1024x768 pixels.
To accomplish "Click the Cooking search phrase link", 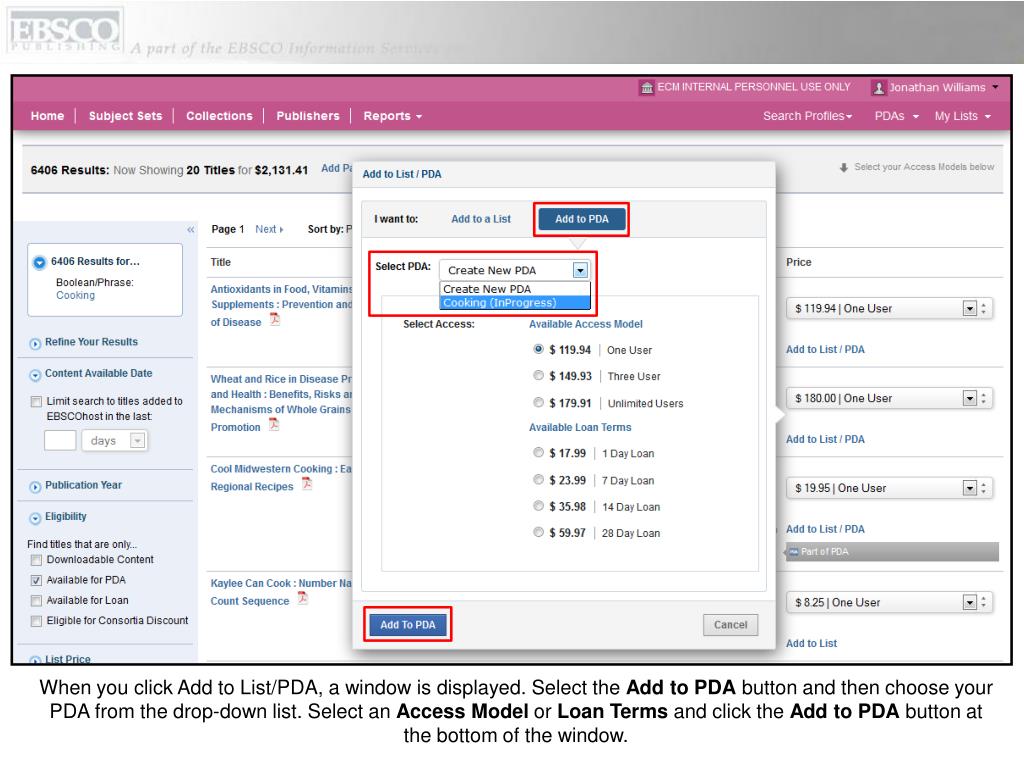I will (75, 296).
